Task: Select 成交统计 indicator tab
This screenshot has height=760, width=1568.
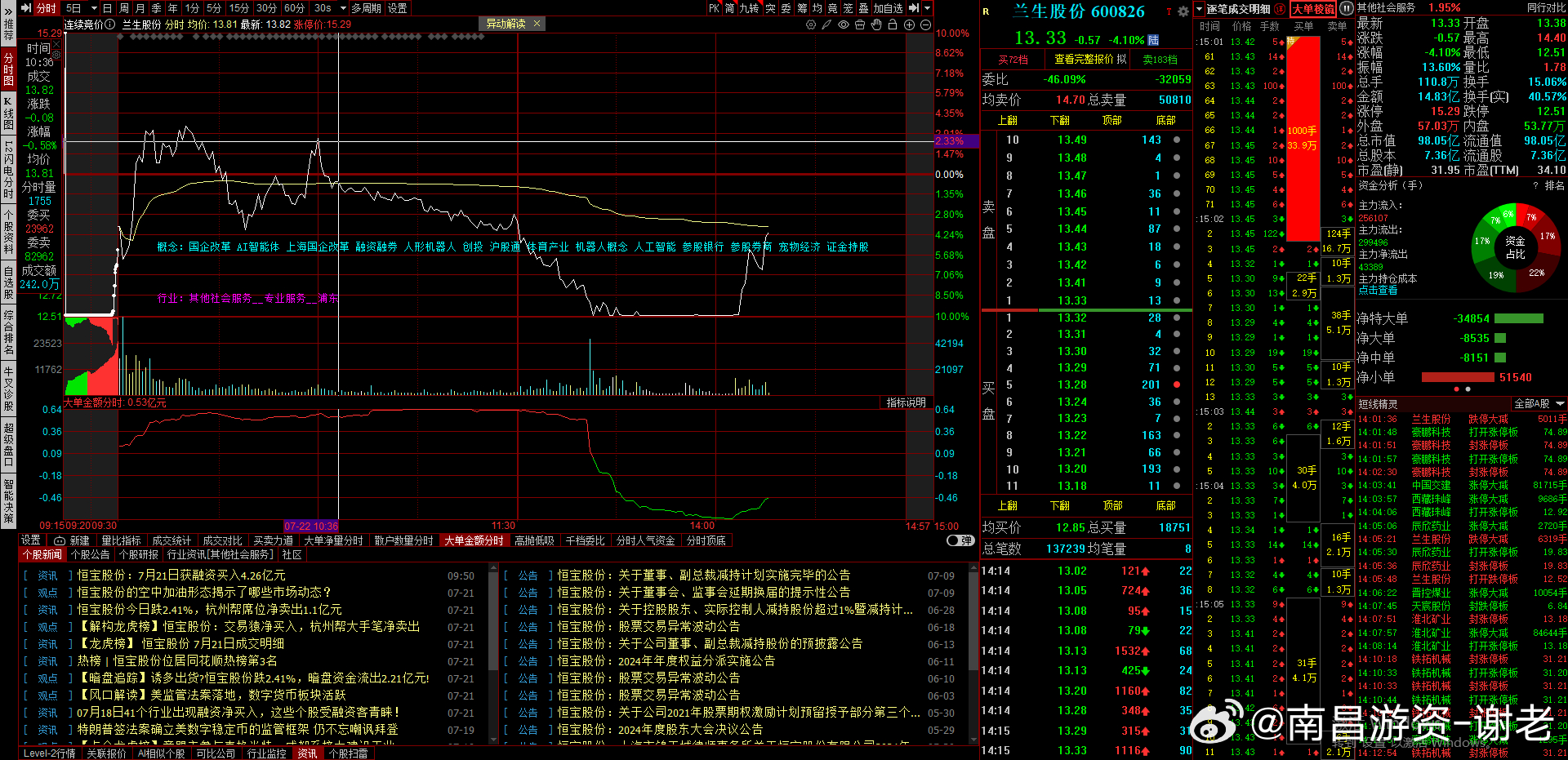Action: [172, 540]
